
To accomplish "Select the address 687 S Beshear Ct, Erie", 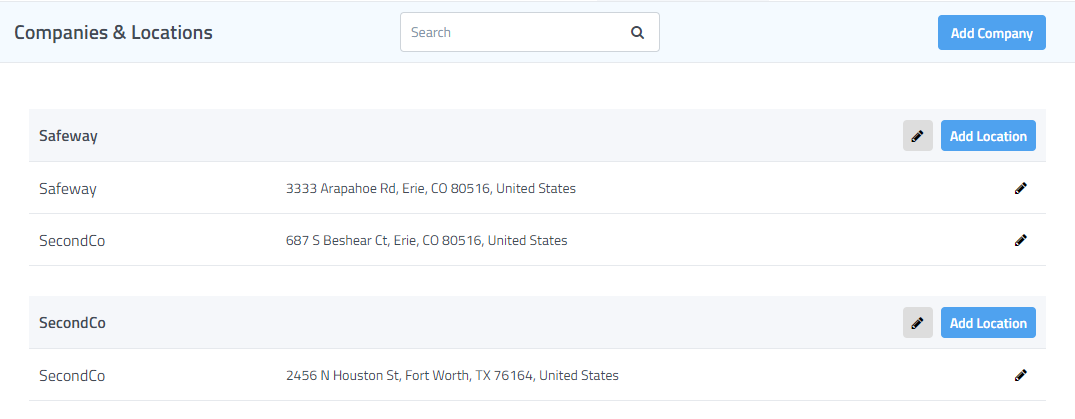I will tap(426, 241).
